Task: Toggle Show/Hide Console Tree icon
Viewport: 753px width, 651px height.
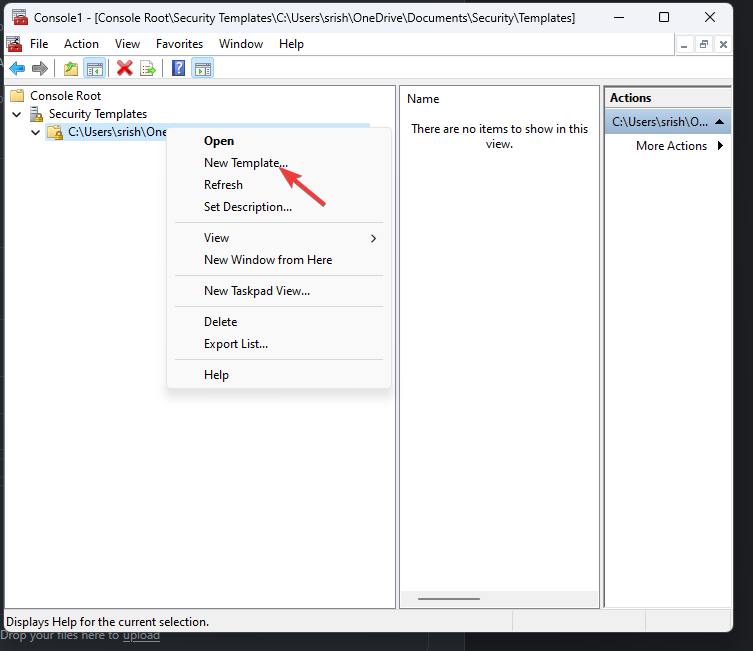Action: point(95,69)
